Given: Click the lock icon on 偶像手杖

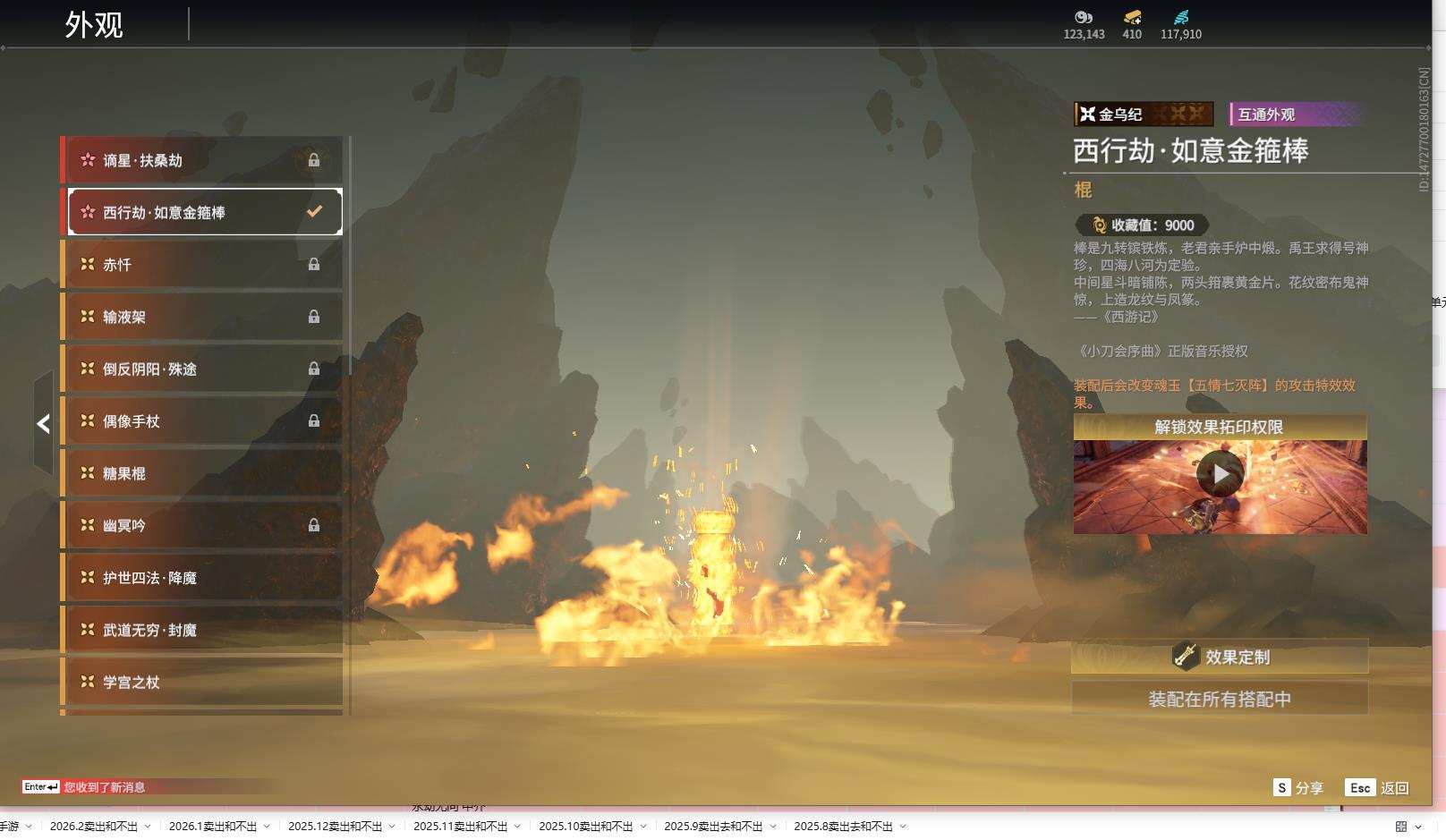Looking at the screenshot, I should 314,421.
